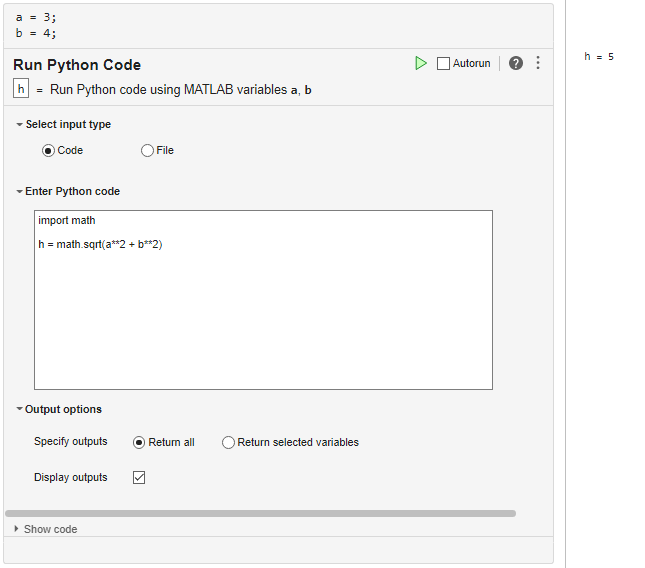Enable the Autorun checkbox

(x=444, y=64)
